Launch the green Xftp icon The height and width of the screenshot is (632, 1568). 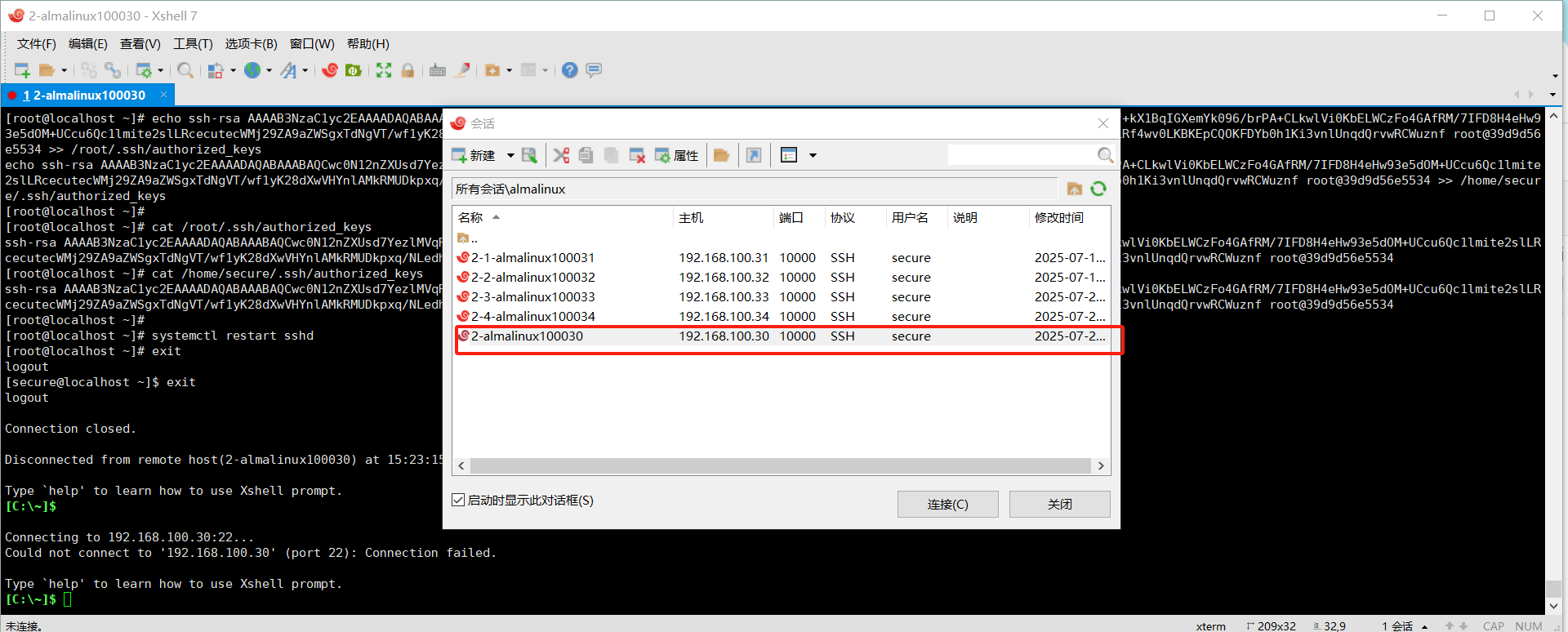[x=354, y=70]
